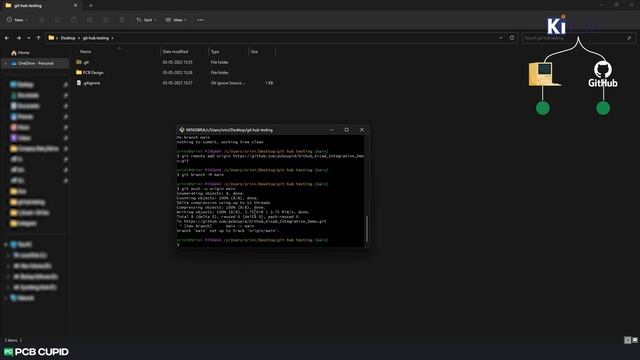
Task: Open address bar history dropdown
Action: [501, 38]
